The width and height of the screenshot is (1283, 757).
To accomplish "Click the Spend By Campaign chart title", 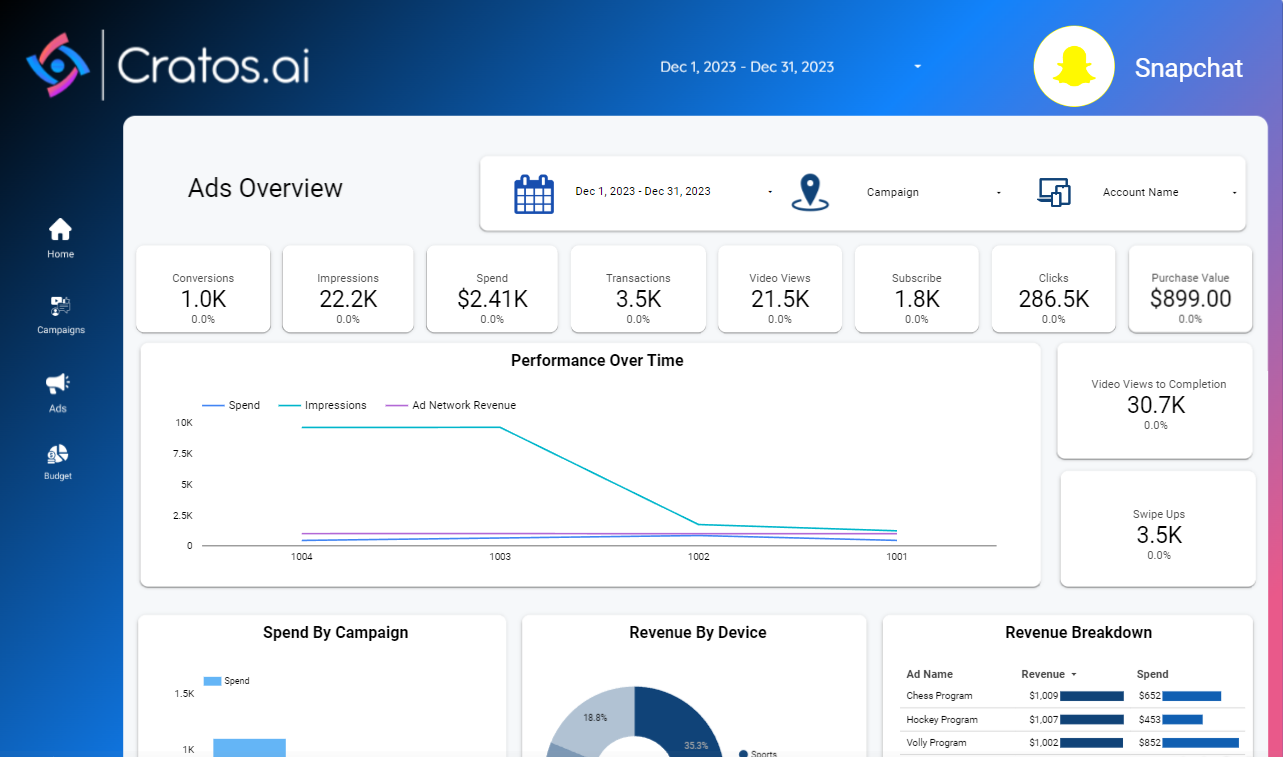I will tap(336, 633).
